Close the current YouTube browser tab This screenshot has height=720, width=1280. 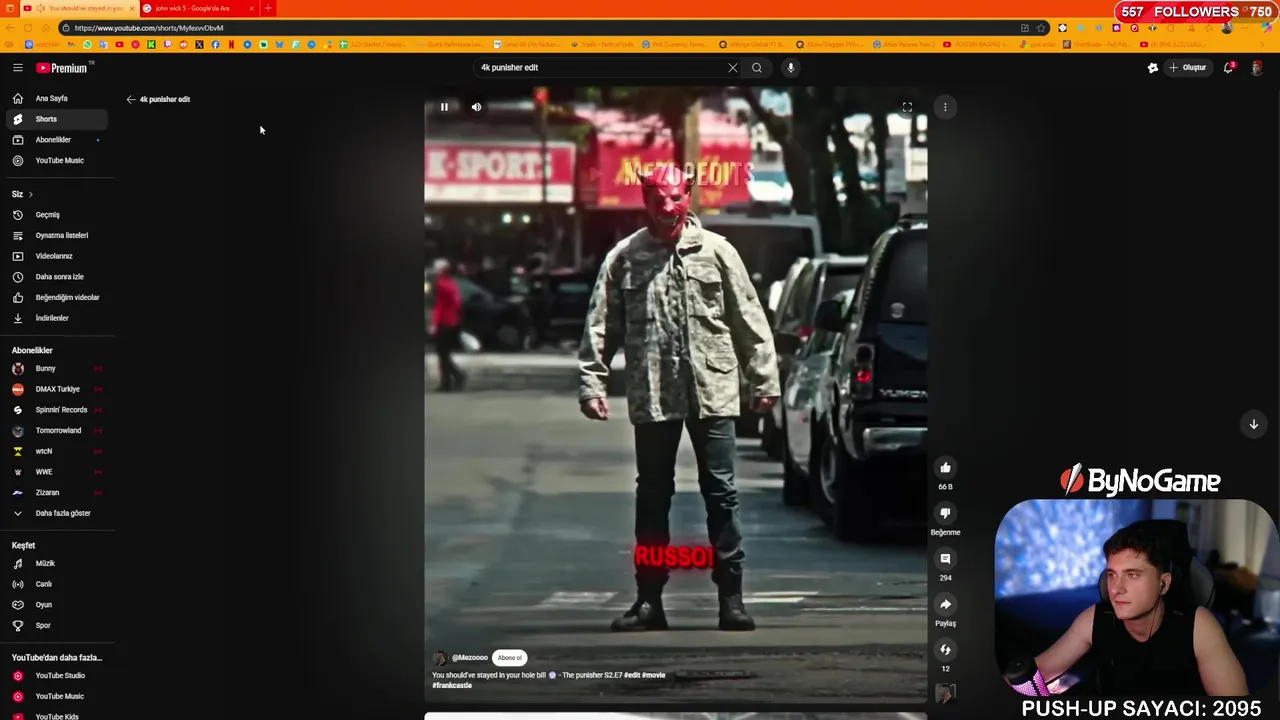[131, 8]
